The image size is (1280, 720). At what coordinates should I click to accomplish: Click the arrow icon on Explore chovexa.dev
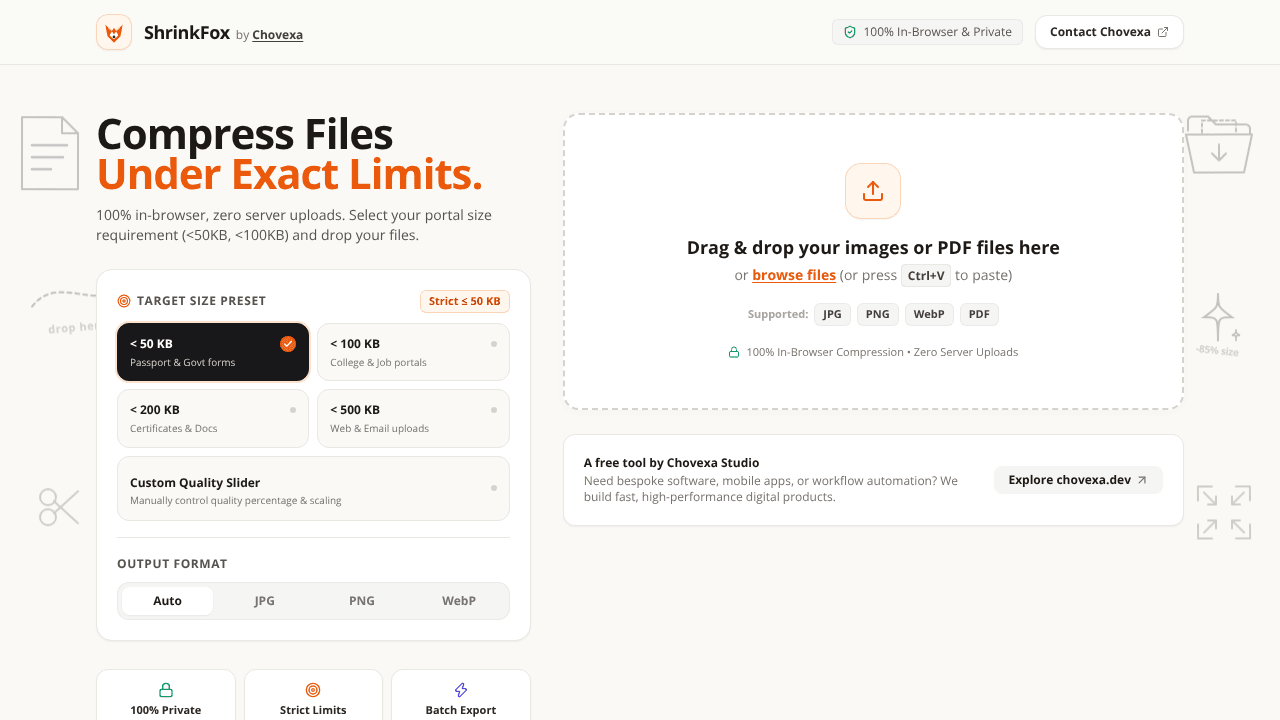[x=1142, y=480]
